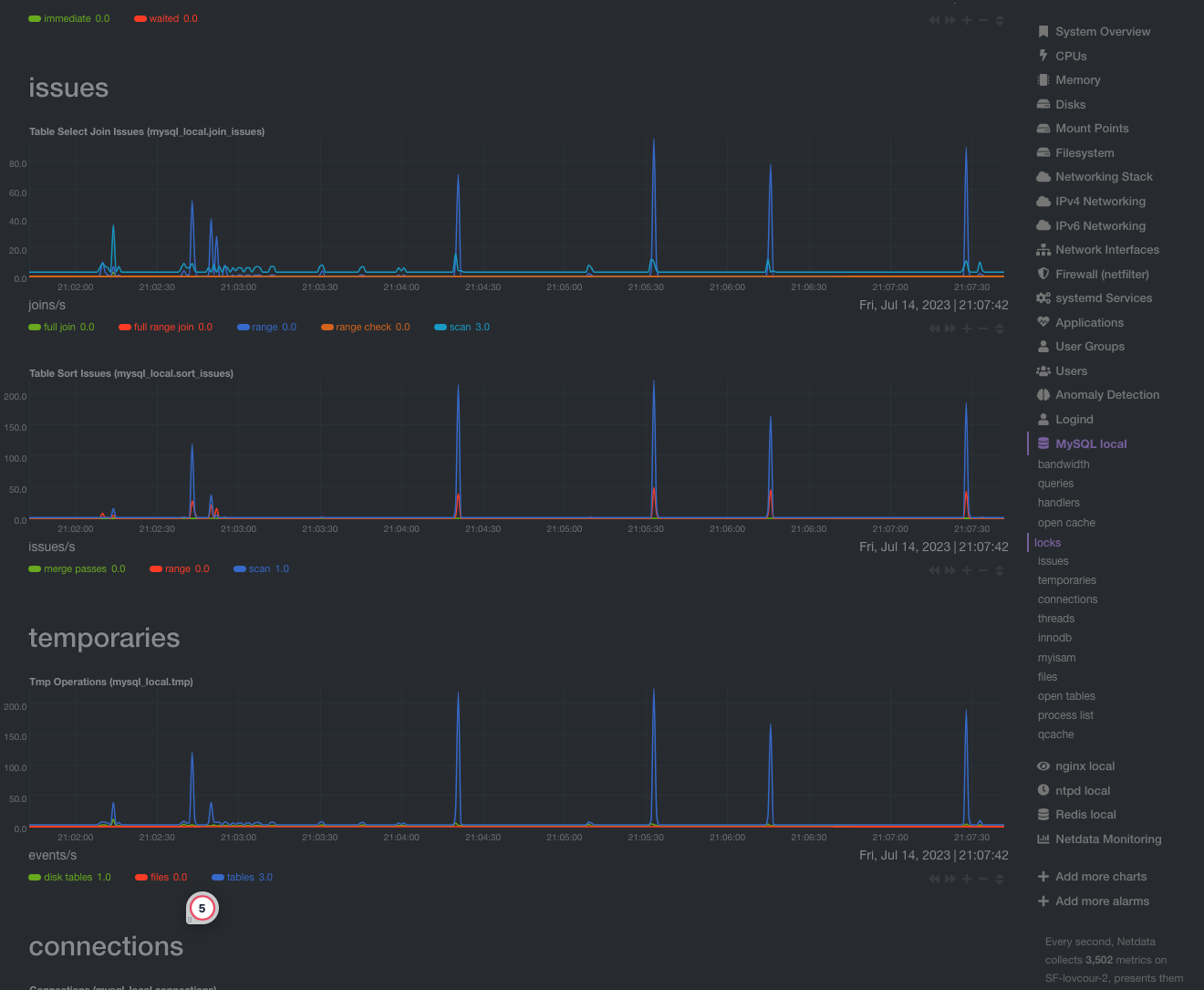Click the Add more charts link
The image size is (1204, 990).
pos(1100,877)
